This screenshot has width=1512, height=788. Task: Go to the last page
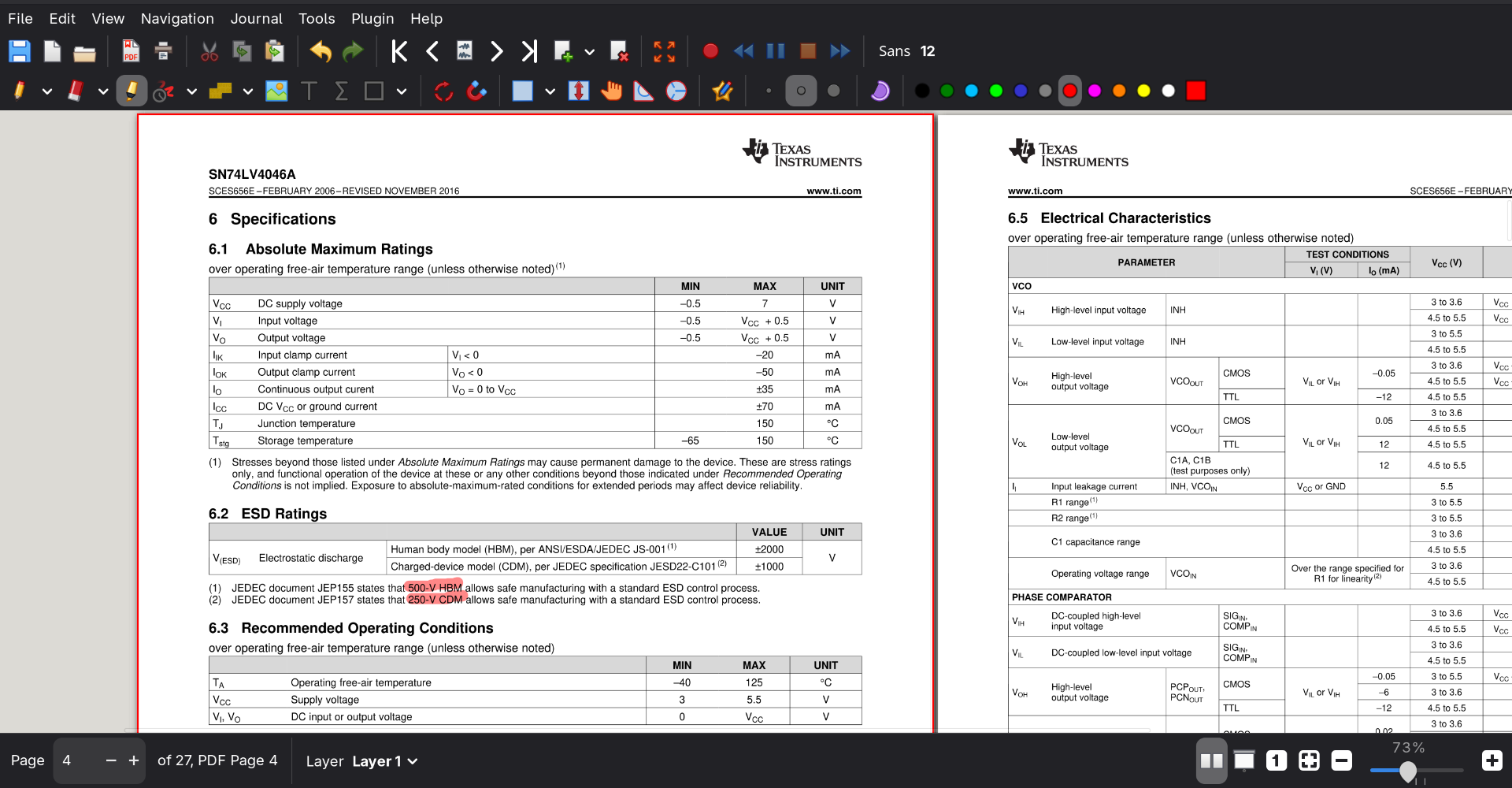pyautogui.click(x=529, y=51)
